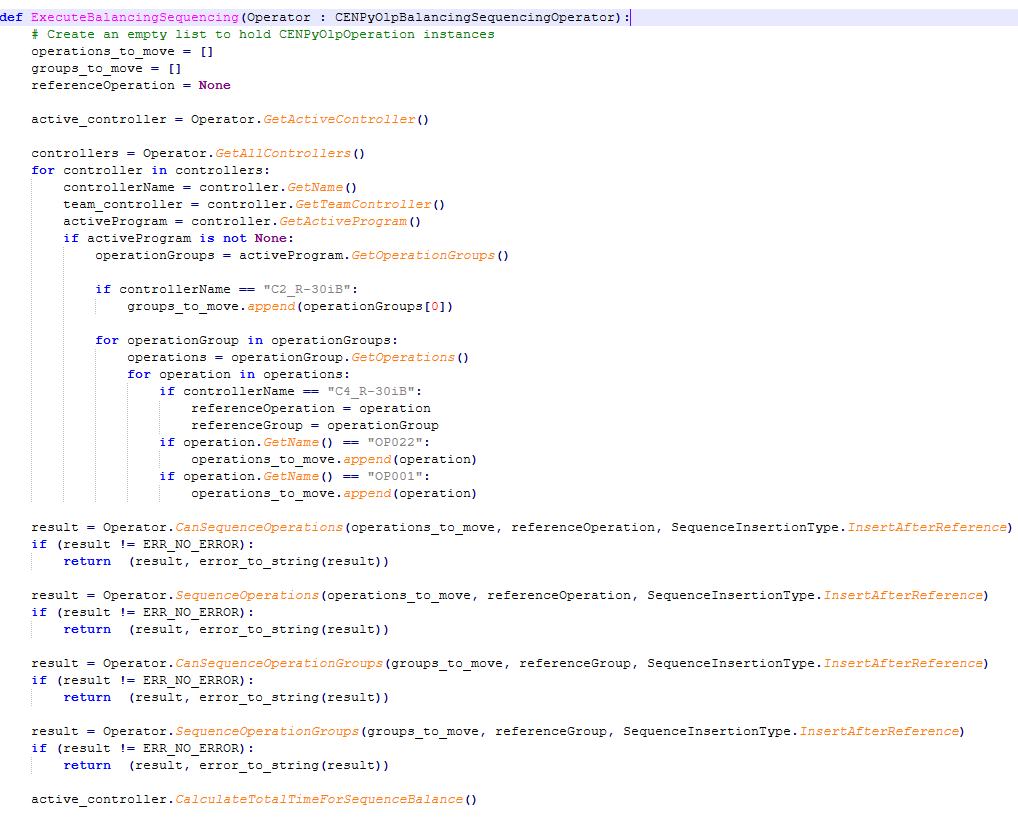This screenshot has height=817, width=1018.
Task: Click the CalculateTotalTimeForSequenceBalance method on last line
Action: point(319,799)
